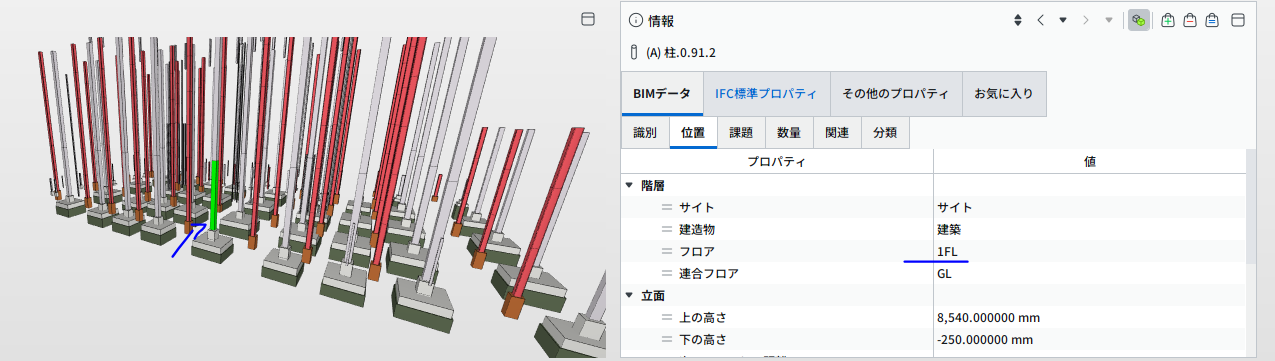Screen dimensions: 1275x361
Task: Select the 連合フロア property row
Action: tap(933, 273)
